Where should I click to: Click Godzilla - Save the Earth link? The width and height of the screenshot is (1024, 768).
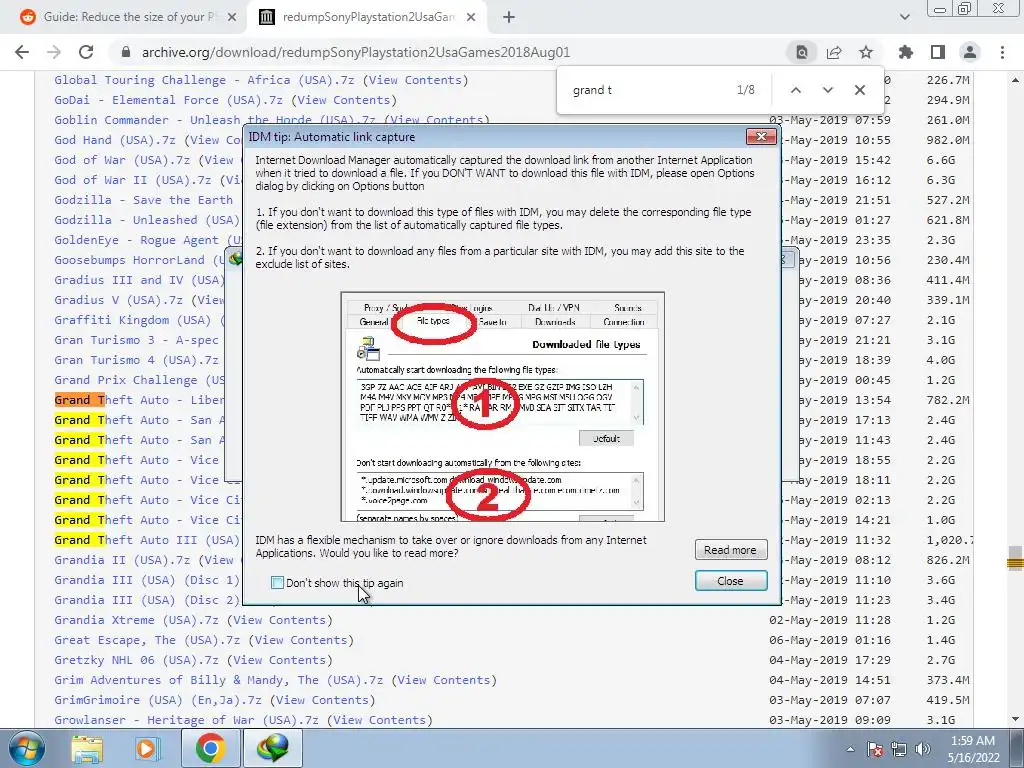[x=144, y=200]
